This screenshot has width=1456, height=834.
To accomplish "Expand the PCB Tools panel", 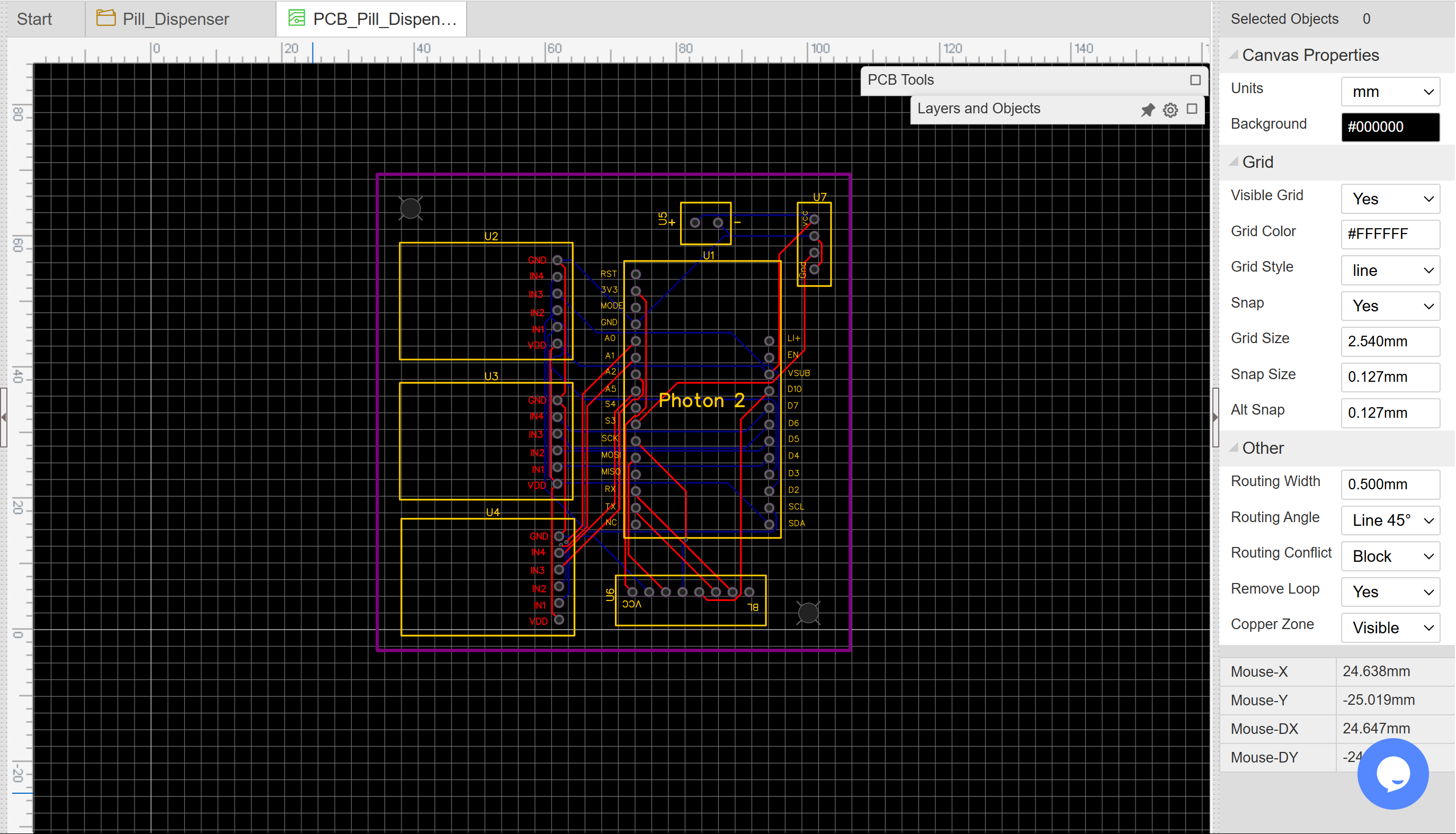I will tap(1195, 80).
